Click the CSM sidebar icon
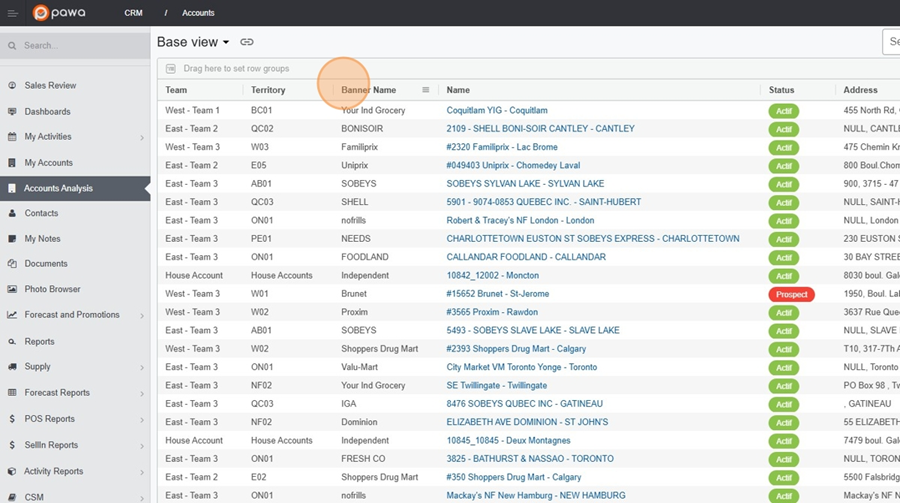This screenshot has width=900, height=503. pyautogui.click(x=12, y=497)
